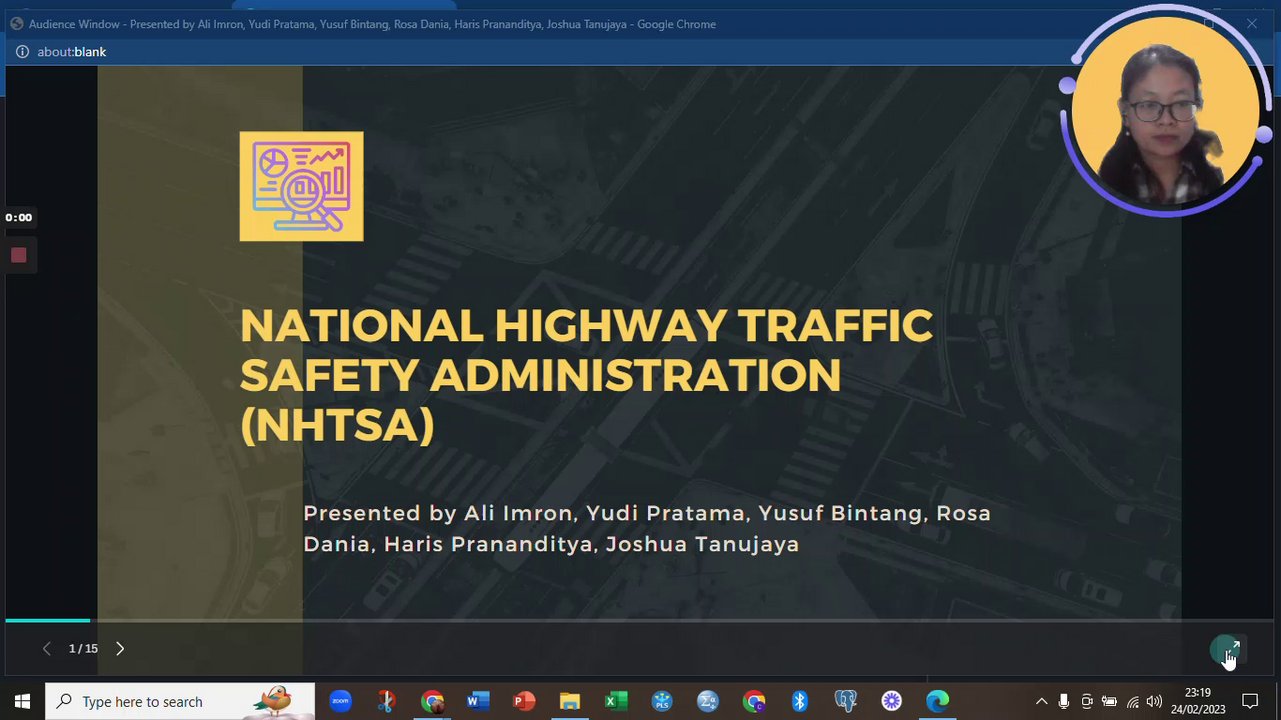
Task: Click the about:blank address text
Action: pyautogui.click(x=71, y=52)
